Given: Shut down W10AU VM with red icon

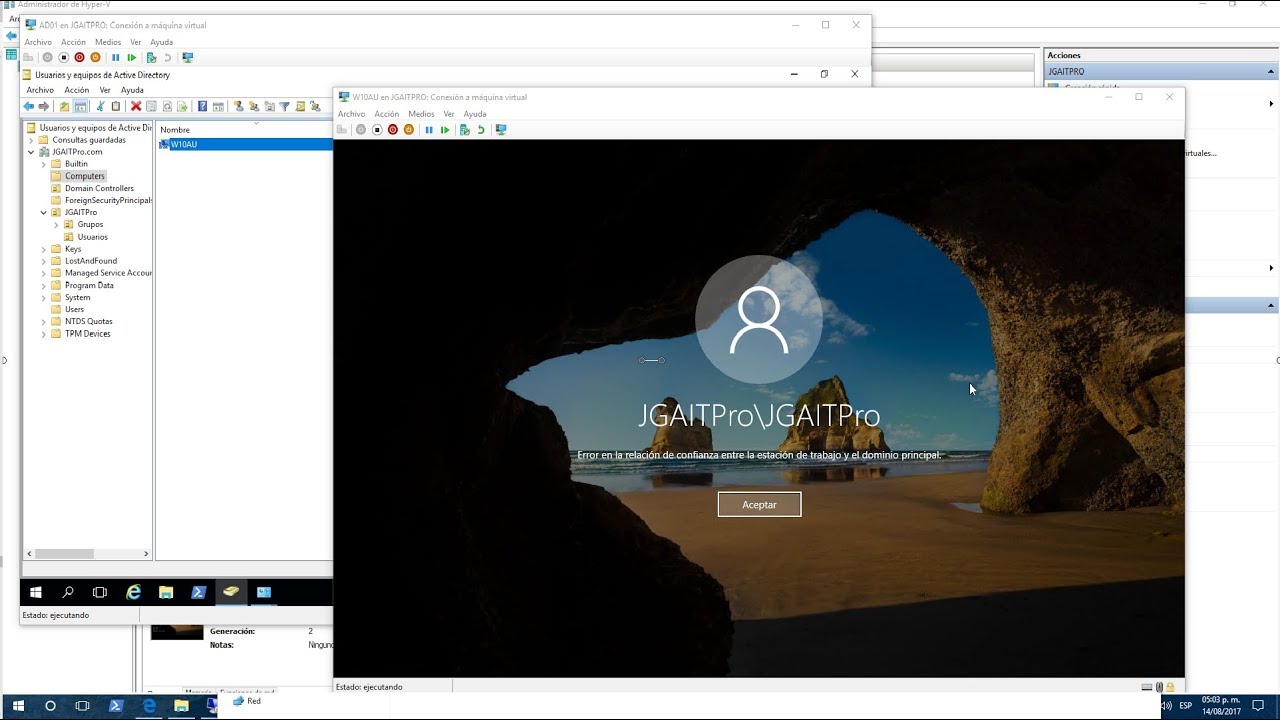Looking at the screenshot, I should 393,130.
